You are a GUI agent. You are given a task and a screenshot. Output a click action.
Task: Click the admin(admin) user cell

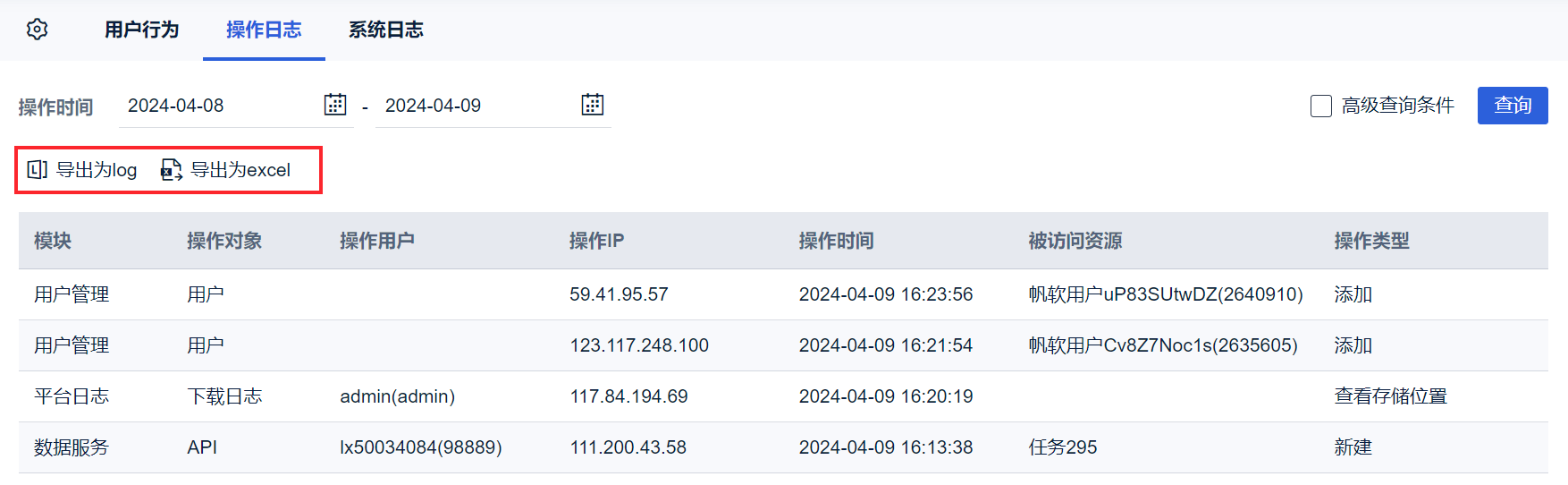click(397, 396)
